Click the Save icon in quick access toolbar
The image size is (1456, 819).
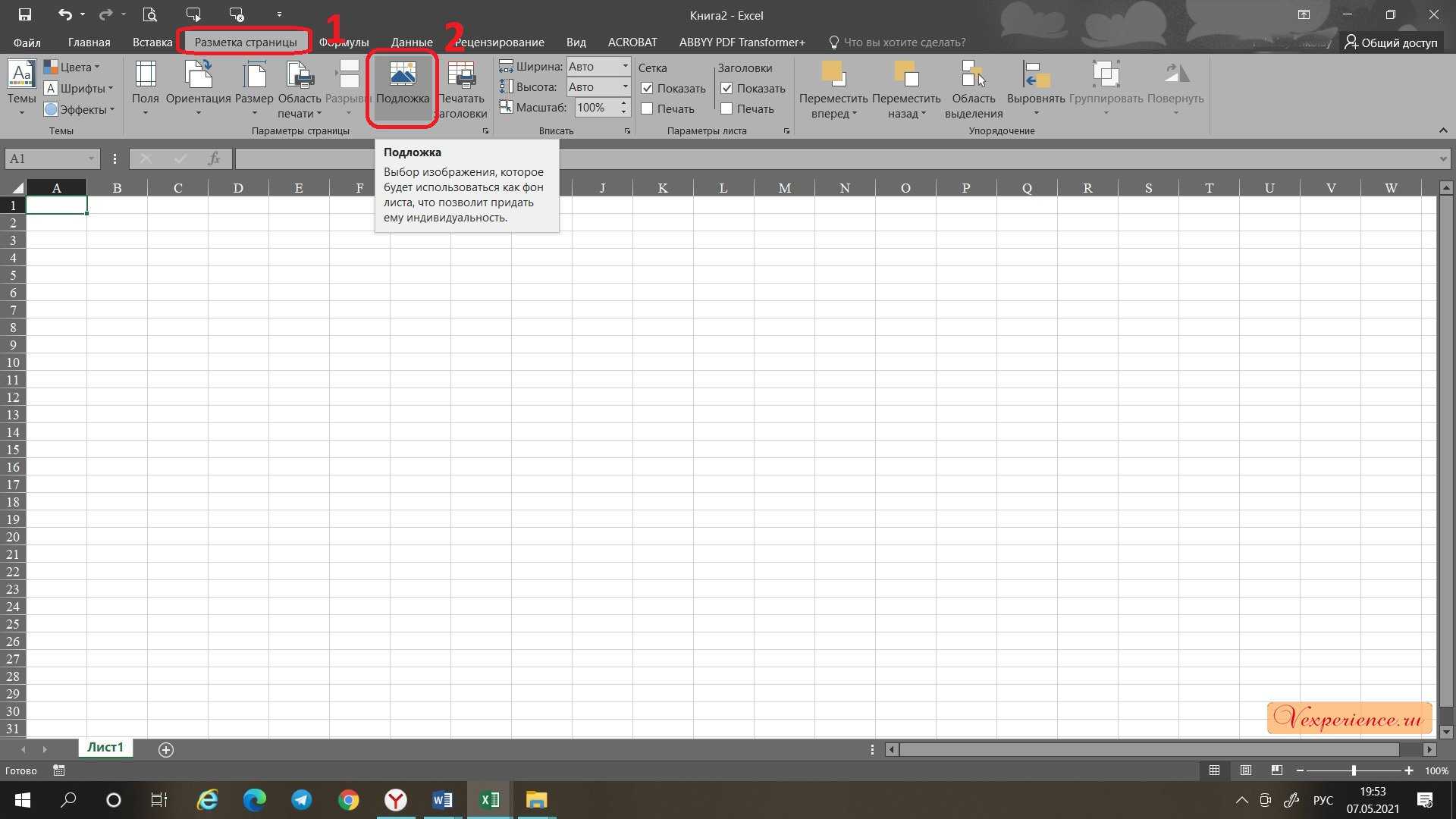point(24,14)
